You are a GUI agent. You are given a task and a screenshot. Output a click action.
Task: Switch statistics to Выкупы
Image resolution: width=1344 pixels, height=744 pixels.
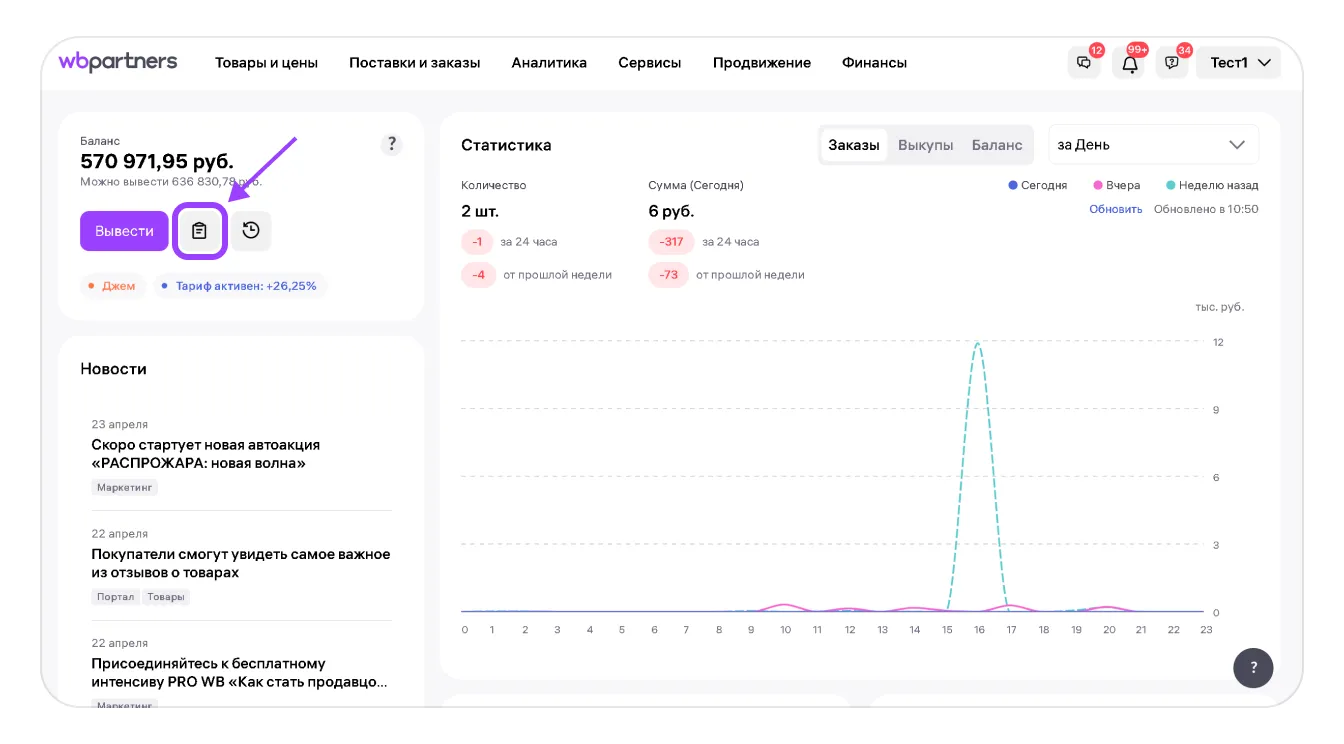925,145
